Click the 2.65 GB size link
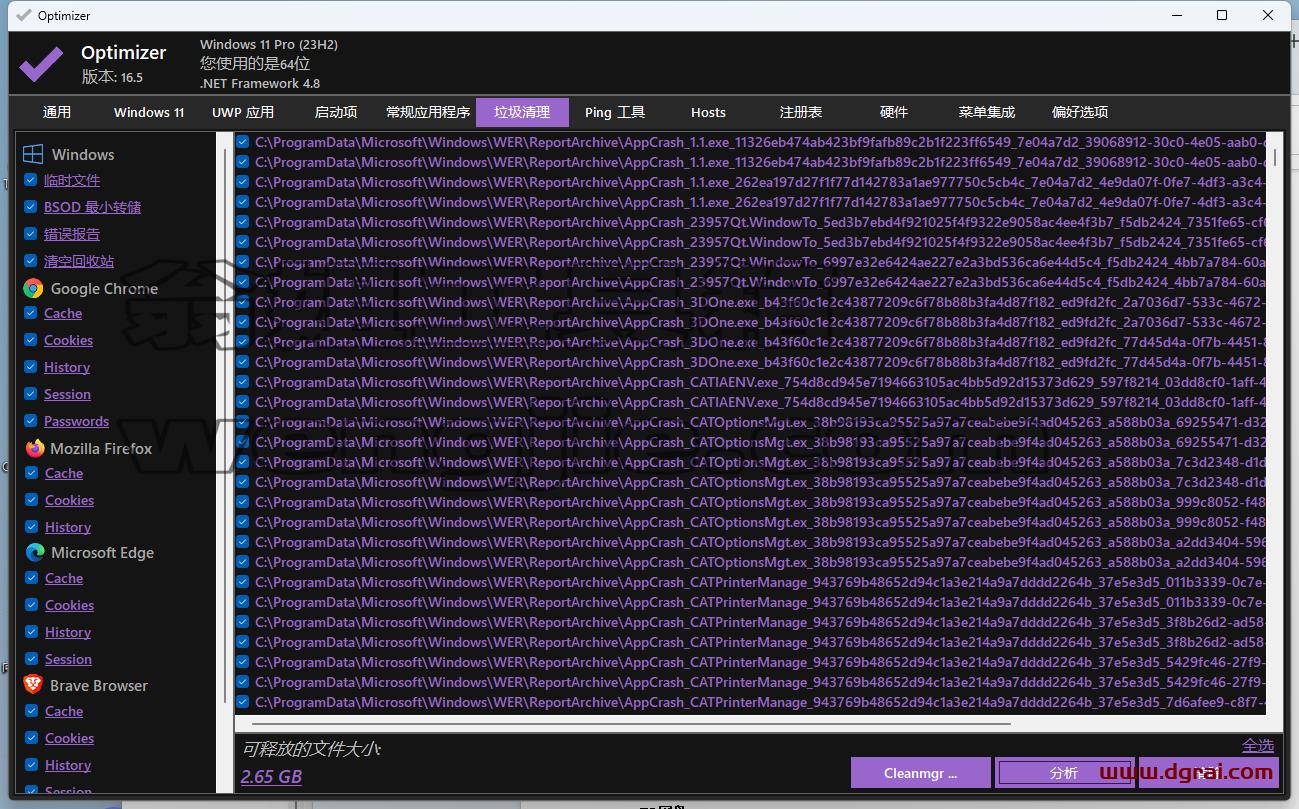The width and height of the screenshot is (1299, 809). 271,777
